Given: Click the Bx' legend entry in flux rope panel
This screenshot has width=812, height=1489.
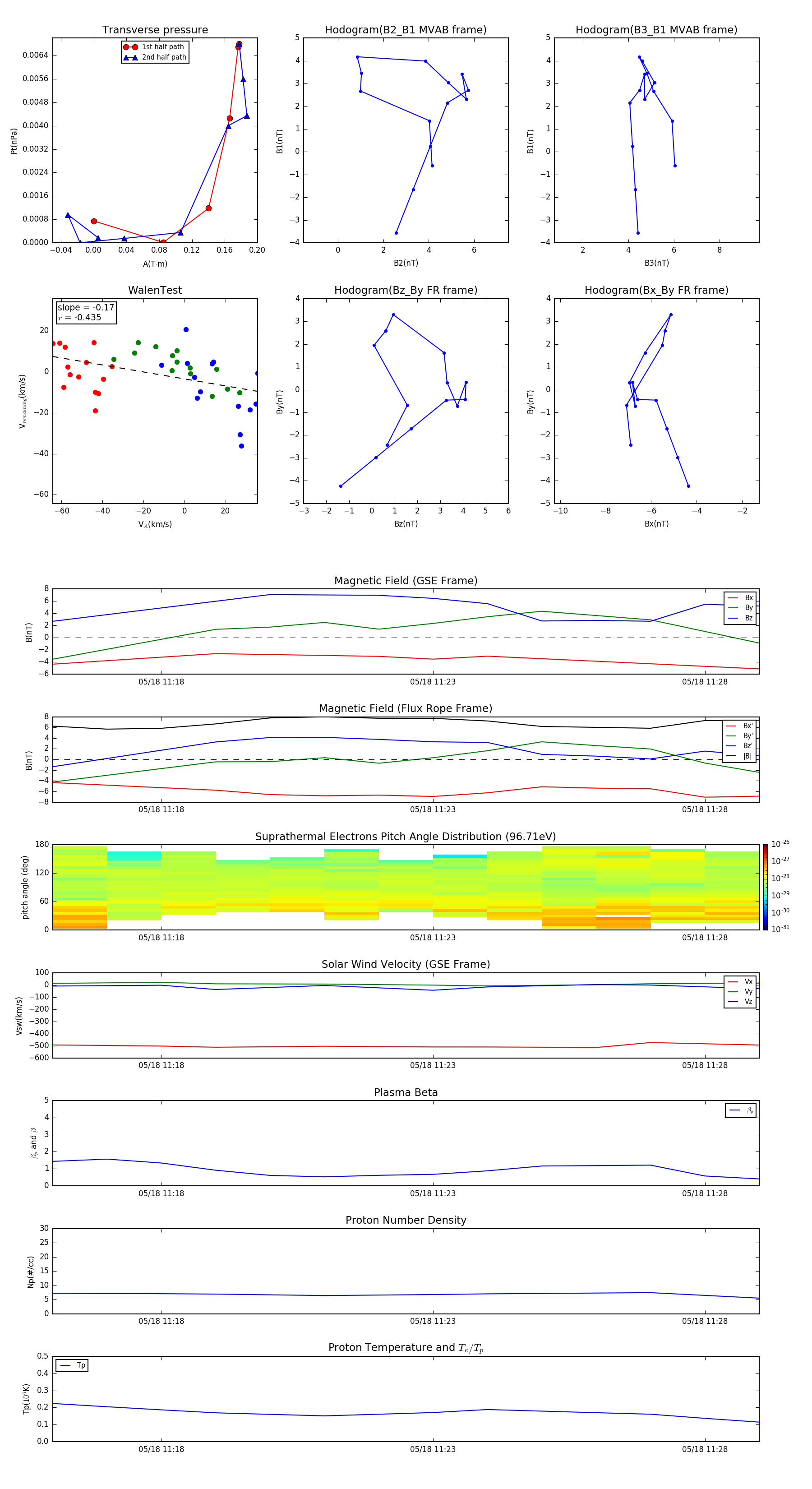Looking at the screenshot, I should [x=739, y=726].
